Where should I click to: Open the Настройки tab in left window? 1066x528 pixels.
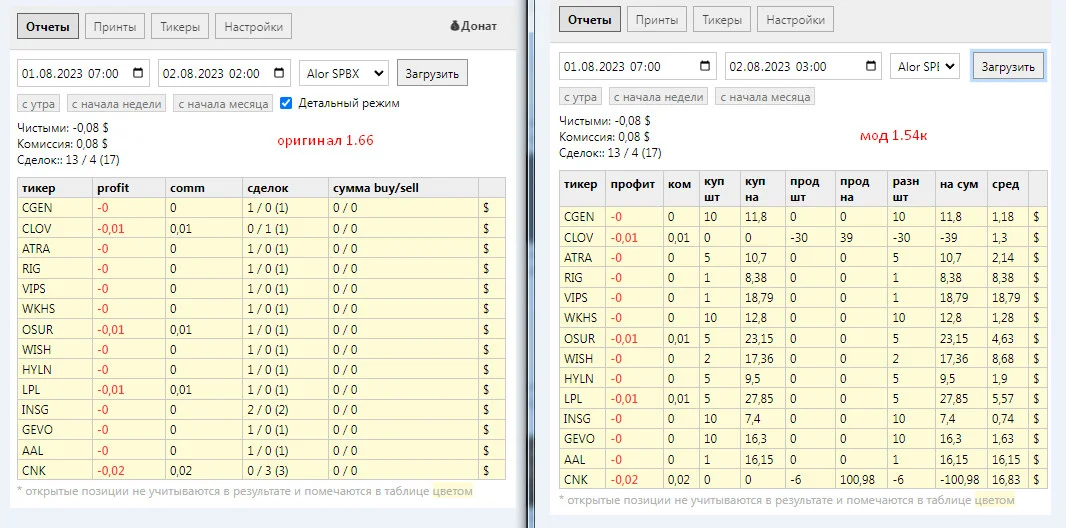coord(254,27)
